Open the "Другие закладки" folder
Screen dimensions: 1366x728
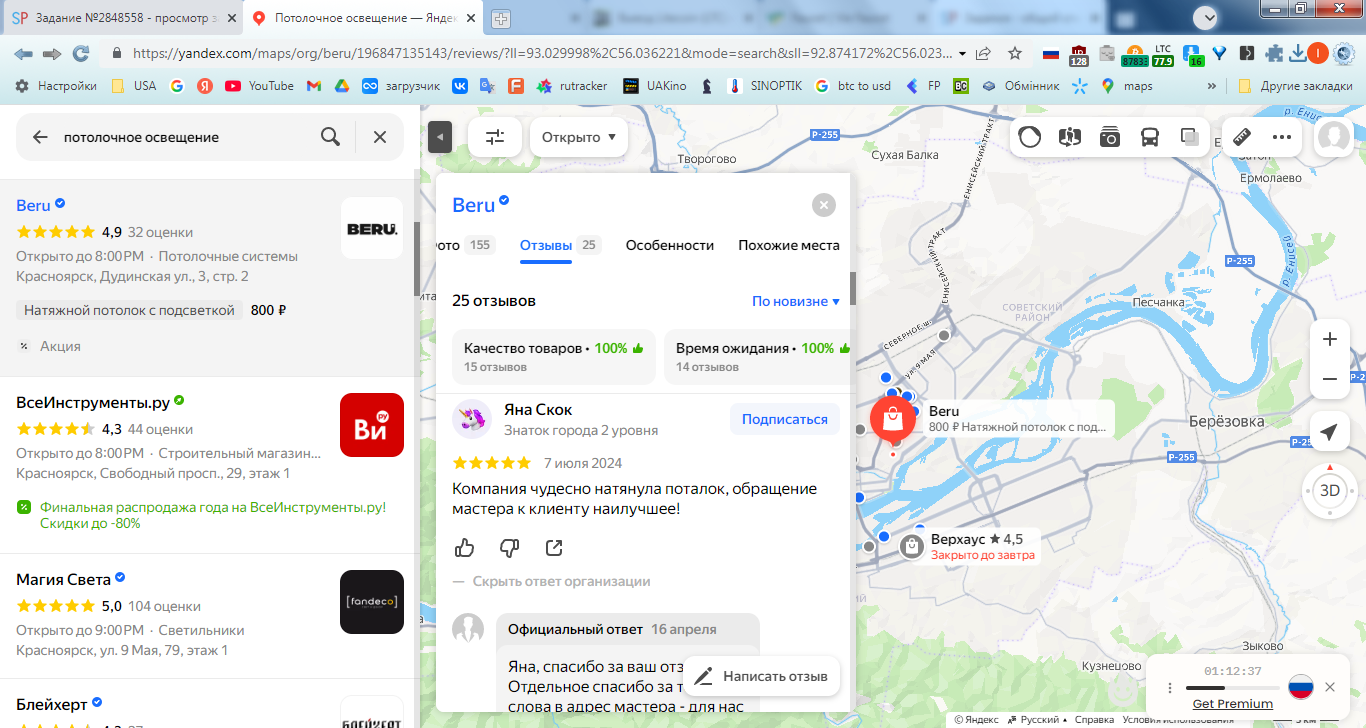(x=1294, y=86)
